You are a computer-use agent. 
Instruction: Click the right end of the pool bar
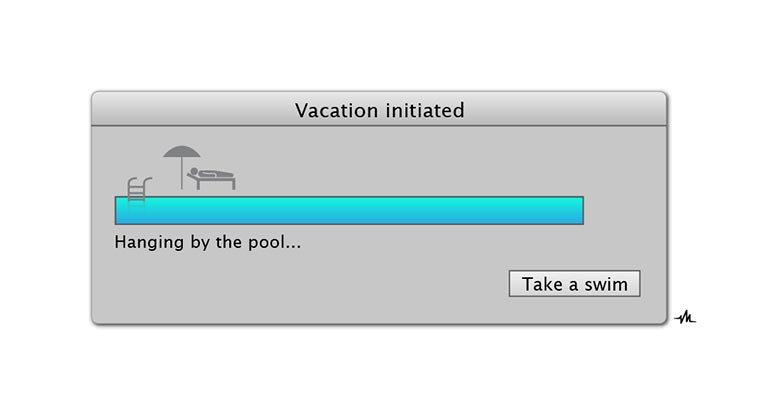[577, 211]
